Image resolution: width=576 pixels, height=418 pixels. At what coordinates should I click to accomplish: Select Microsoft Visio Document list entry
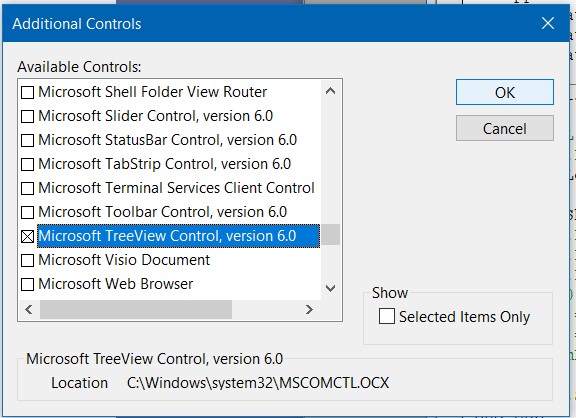pyautogui.click(x=124, y=260)
